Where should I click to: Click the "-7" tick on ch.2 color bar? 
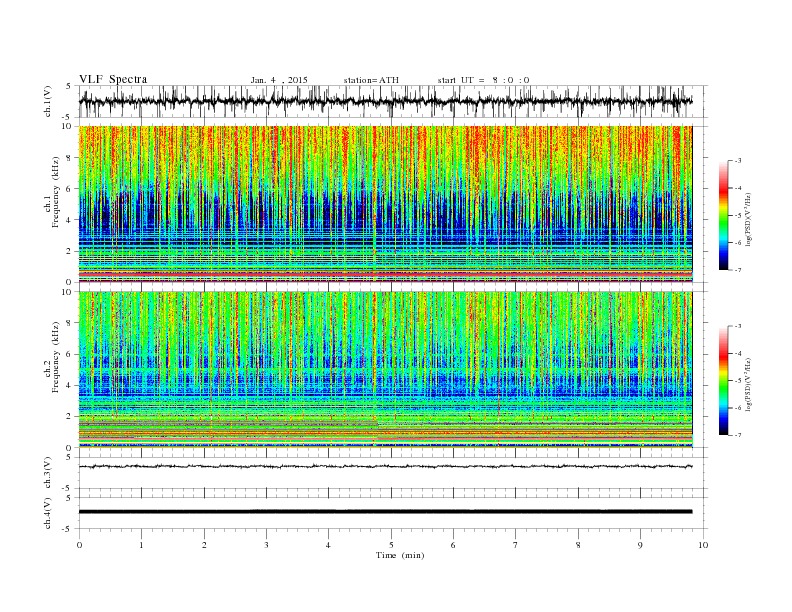pyautogui.click(x=738, y=435)
